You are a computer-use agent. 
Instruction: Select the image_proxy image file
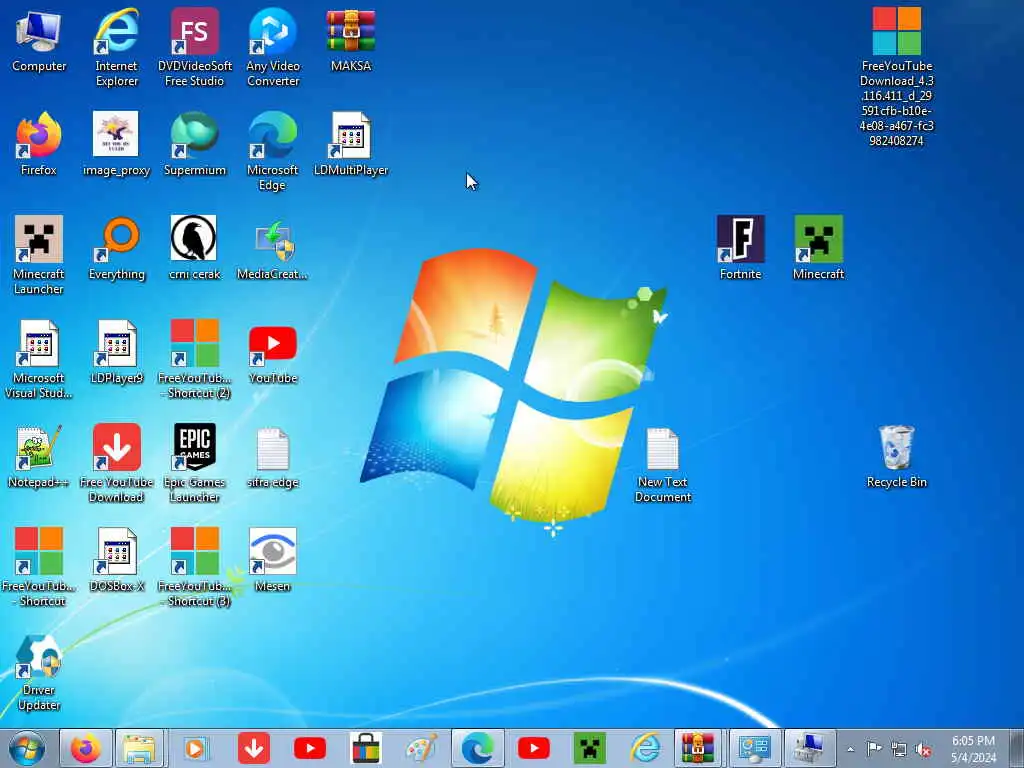pyautogui.click(x=116, y=144)
